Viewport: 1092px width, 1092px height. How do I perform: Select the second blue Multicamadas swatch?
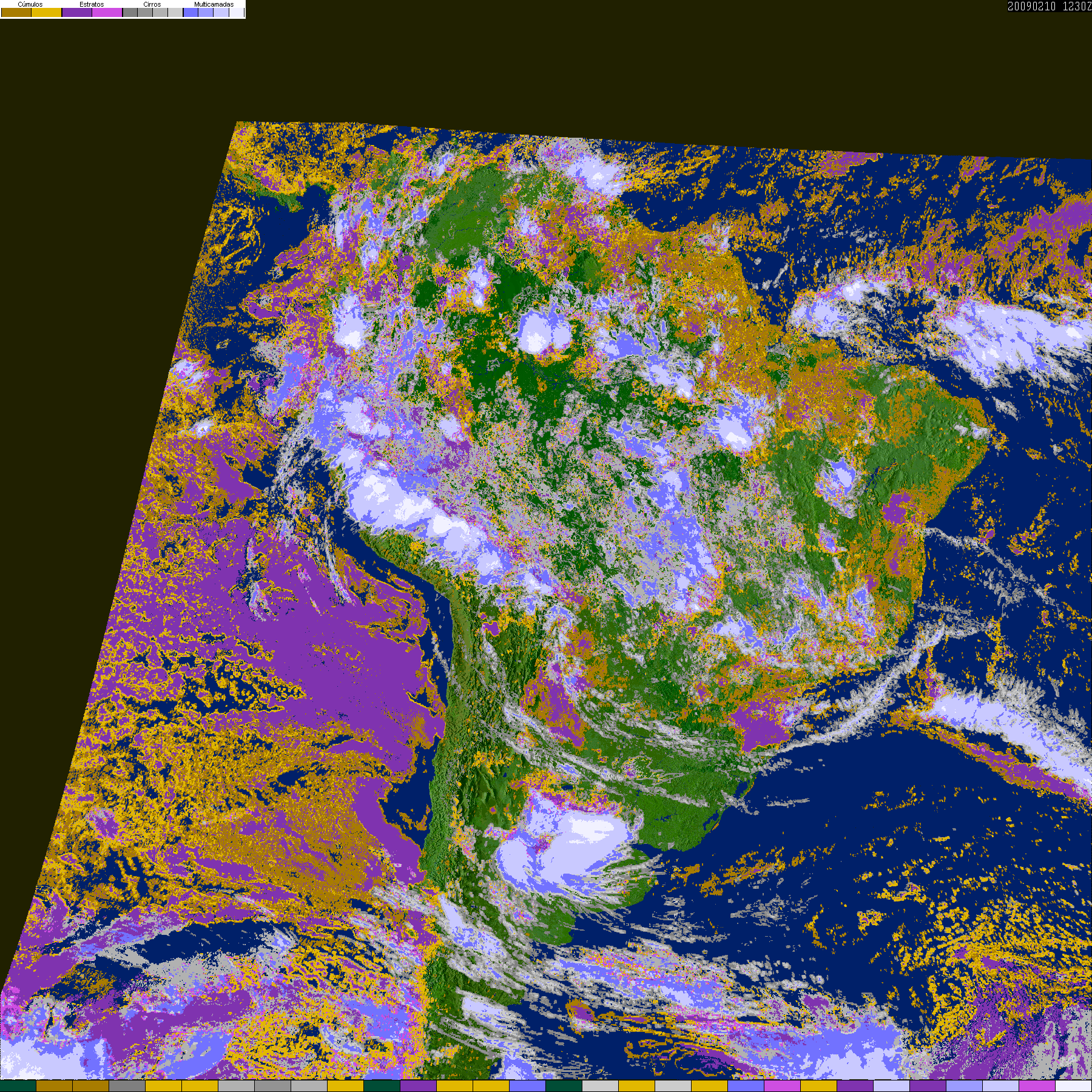point(206,12)
